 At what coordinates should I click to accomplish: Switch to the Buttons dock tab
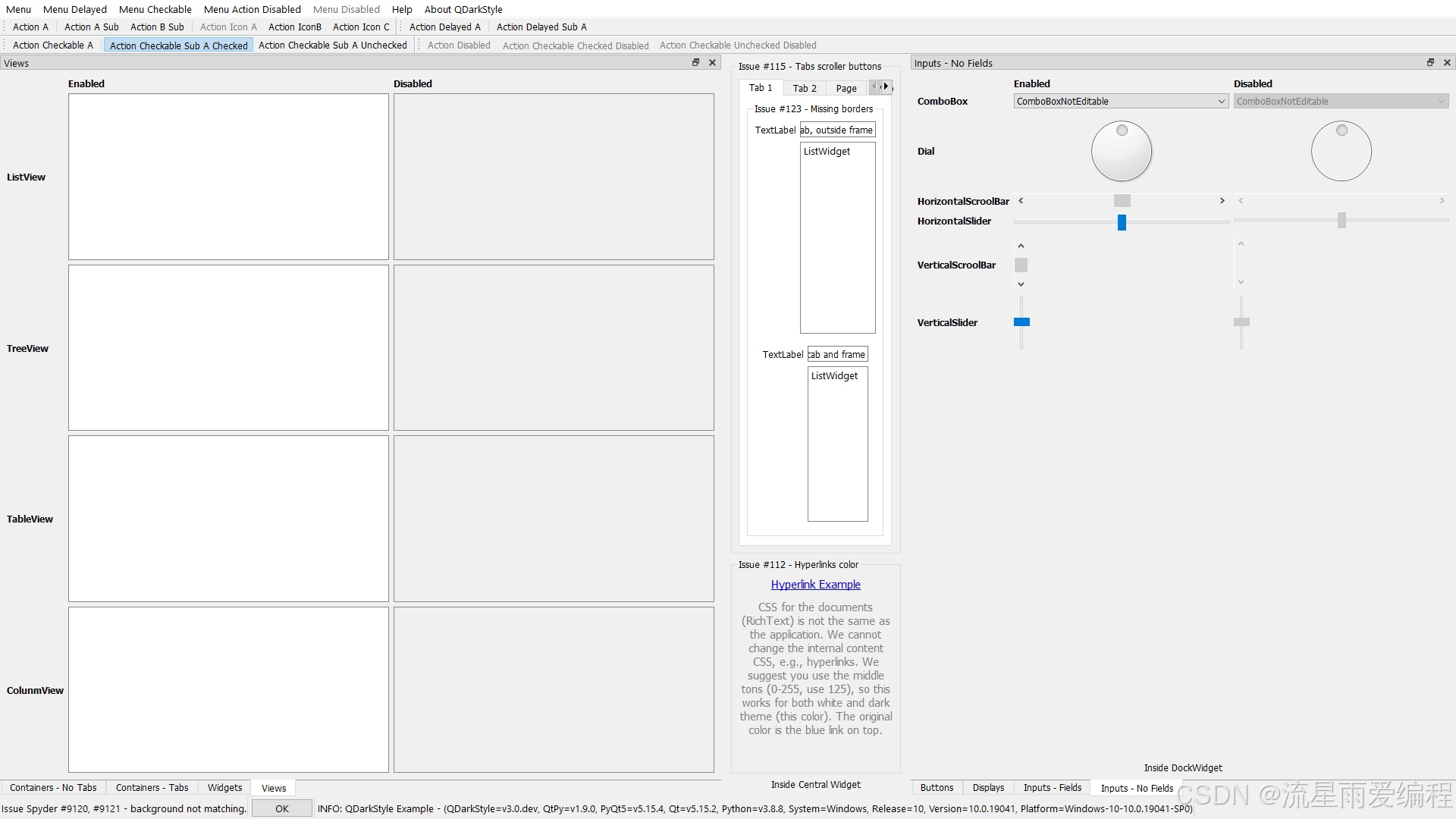pos(937,788)
